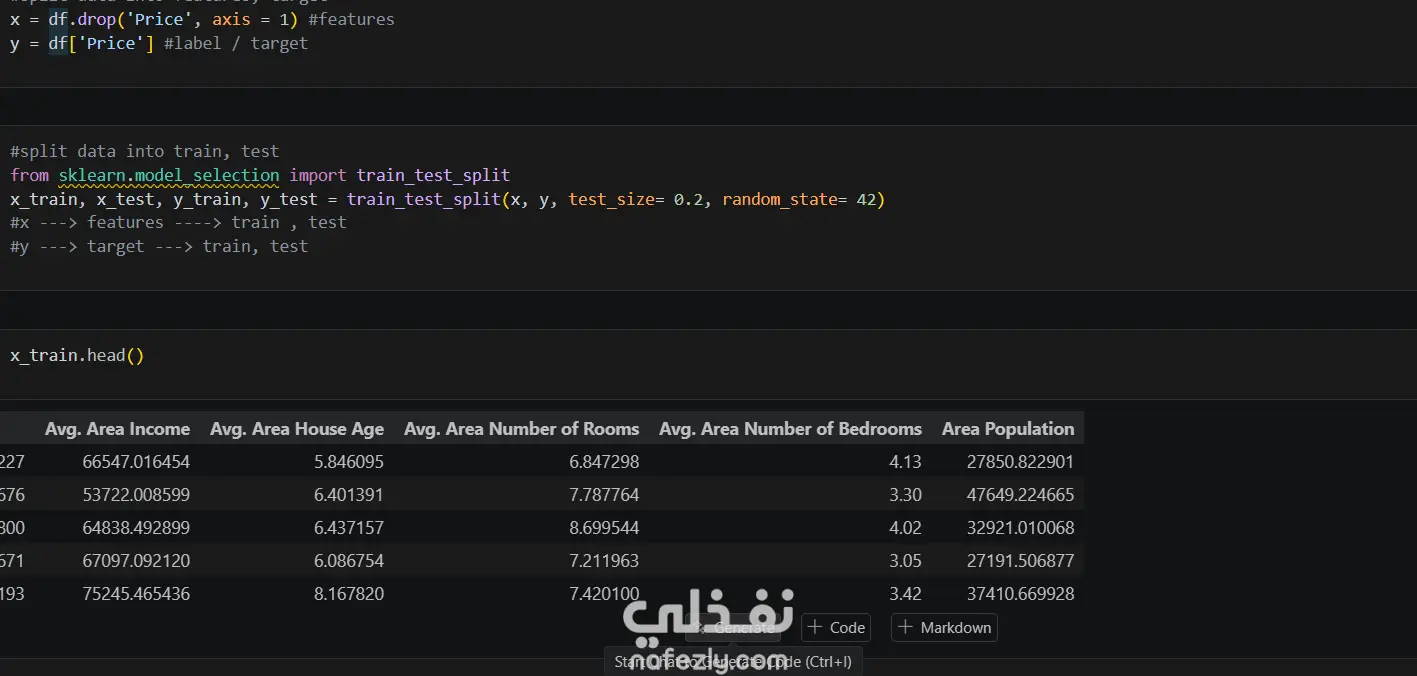Select the house age value 6.086754
Screen dimensions: 1417x676
pos(349,561)
